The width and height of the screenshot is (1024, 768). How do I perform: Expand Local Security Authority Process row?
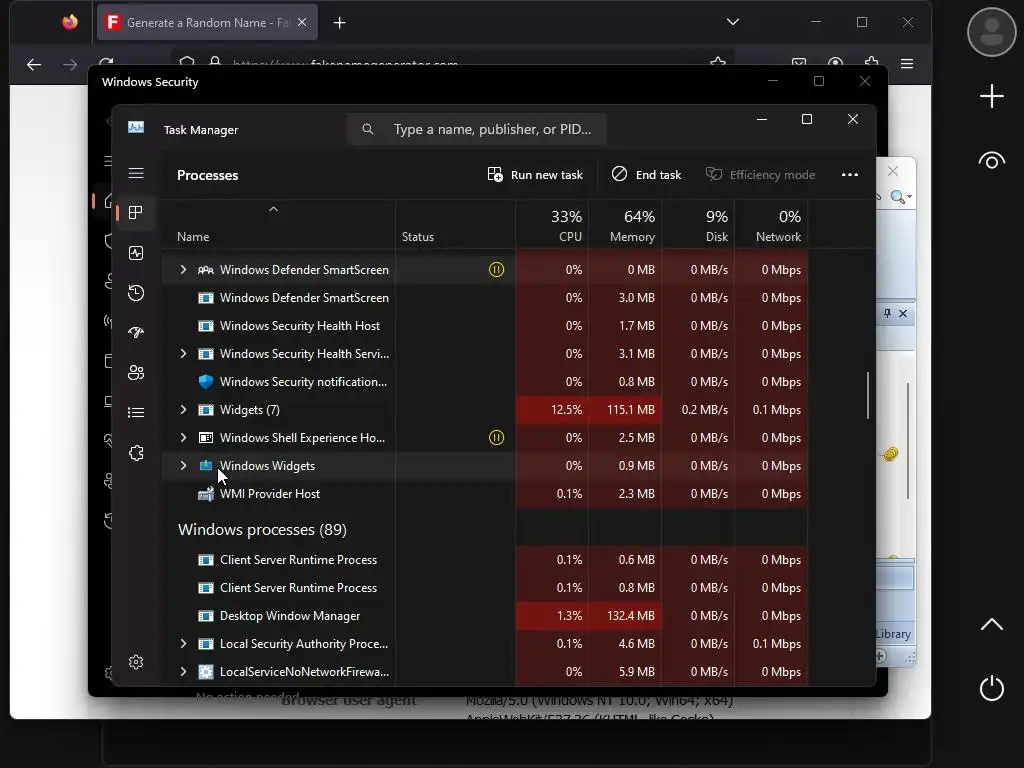coord(184,643)
